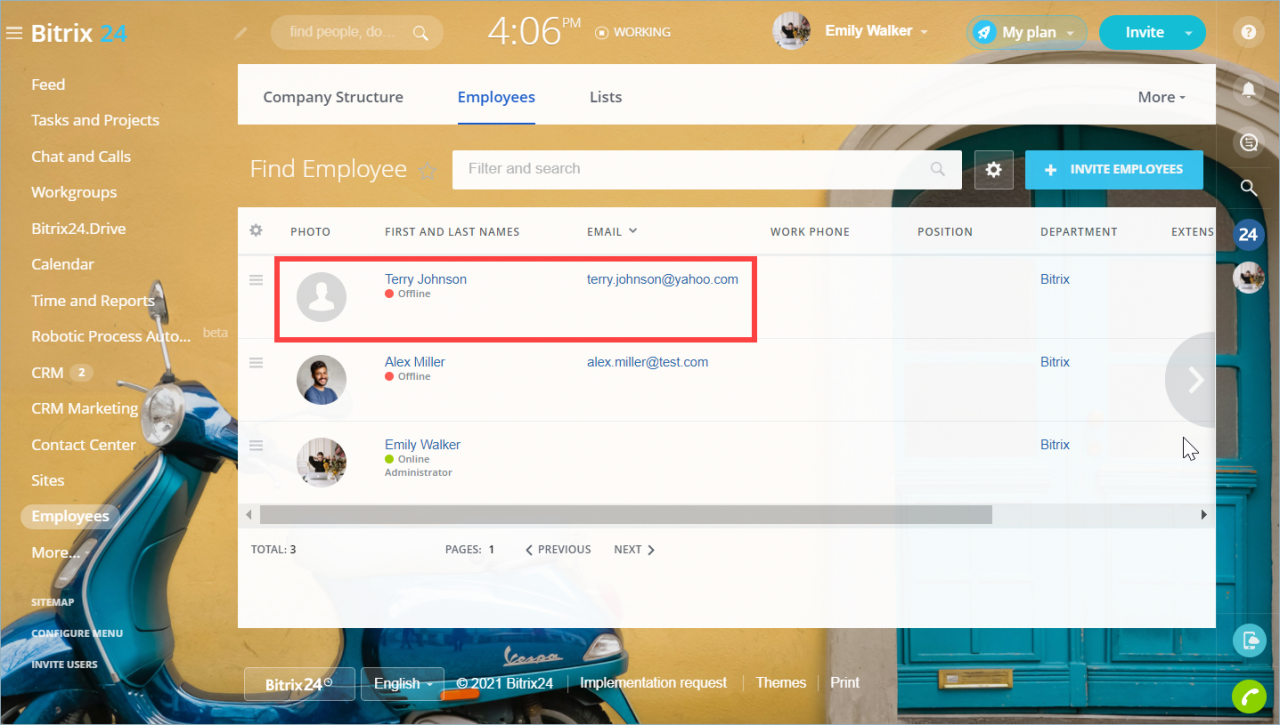1280x725 pixels.
Task: Click CONFIGURE MENU link
Action: click(x=77, y=633)
